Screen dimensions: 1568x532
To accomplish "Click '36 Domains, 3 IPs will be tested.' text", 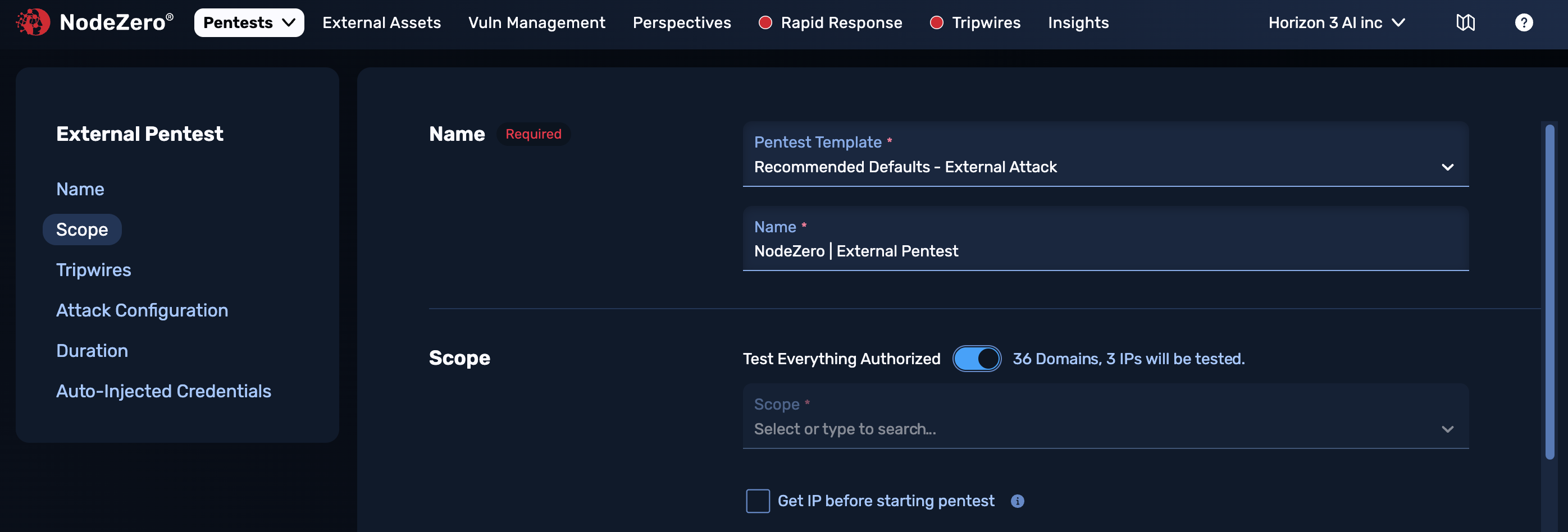I will [x=1128, y=359].
